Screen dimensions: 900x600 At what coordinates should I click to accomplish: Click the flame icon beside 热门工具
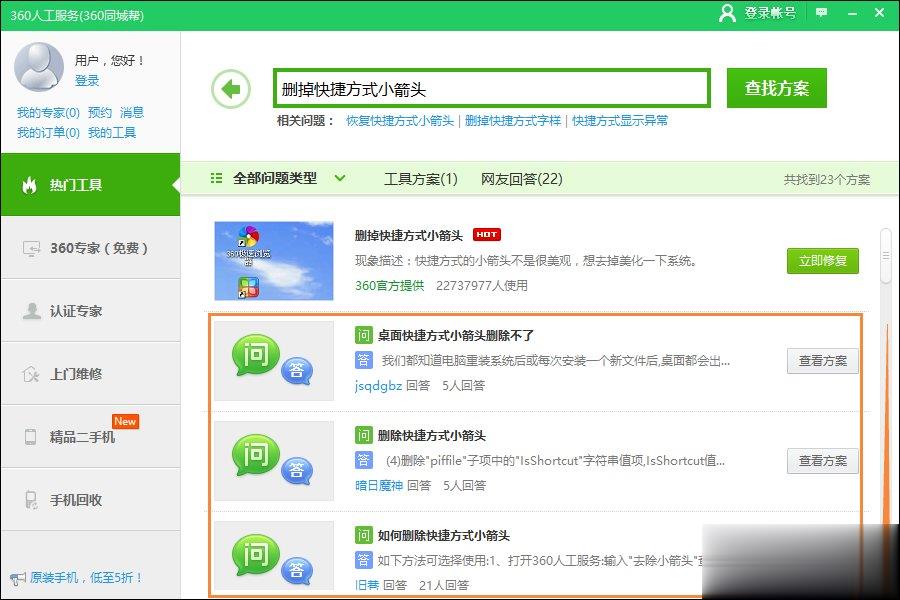(x=29, y=185)
